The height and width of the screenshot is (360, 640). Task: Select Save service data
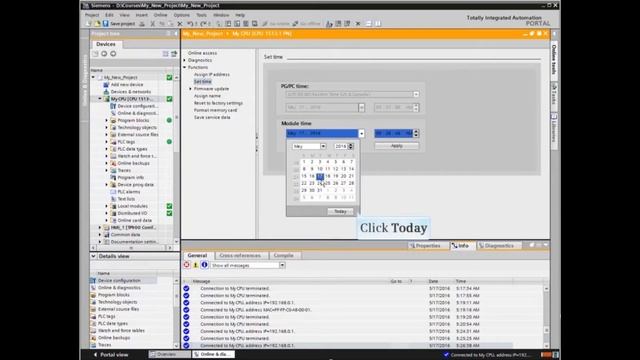pyautogui.click(x=212, y=117)
